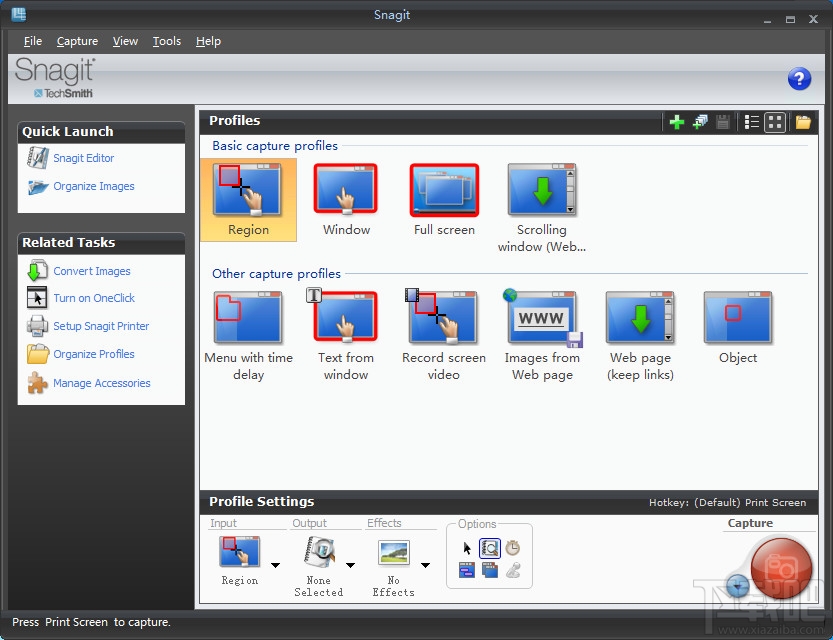Screen dimensions: 833x640
Task: Open the capture mode selector beside Capture button
Action: pyautogui.click(x=737, y=585)
